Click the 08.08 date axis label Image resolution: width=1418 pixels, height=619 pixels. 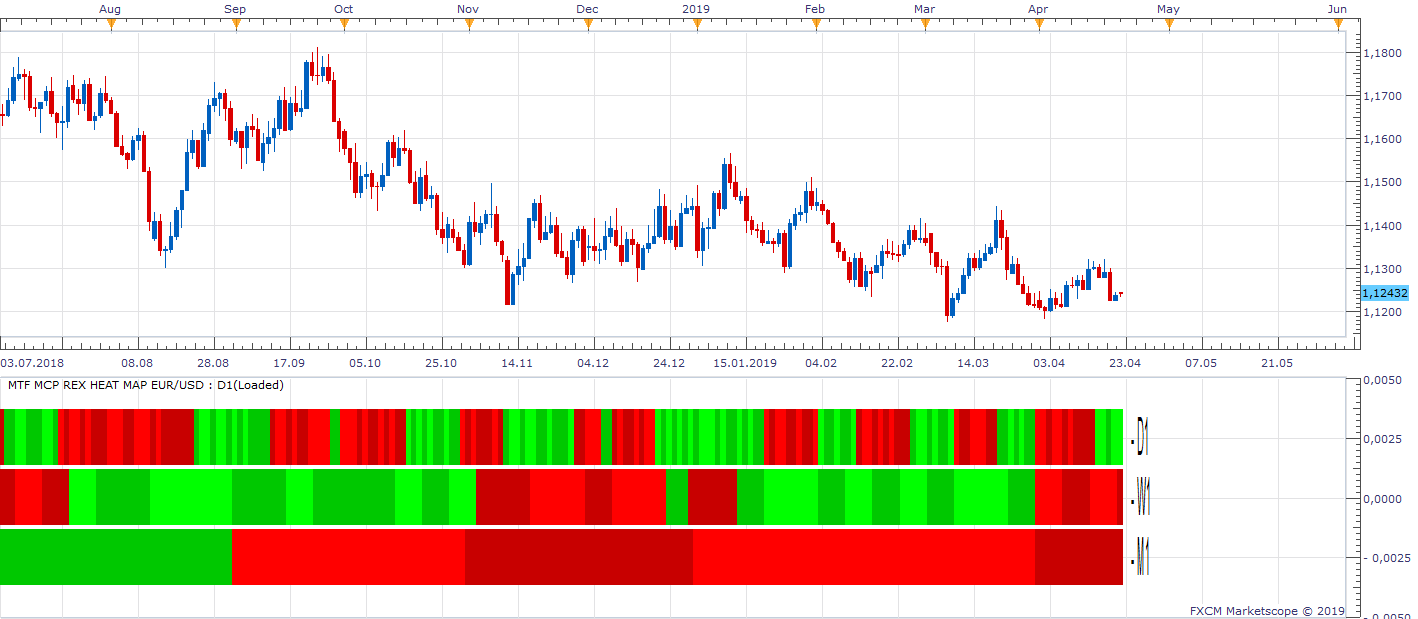pyautogui.click(x=137, y=363)
